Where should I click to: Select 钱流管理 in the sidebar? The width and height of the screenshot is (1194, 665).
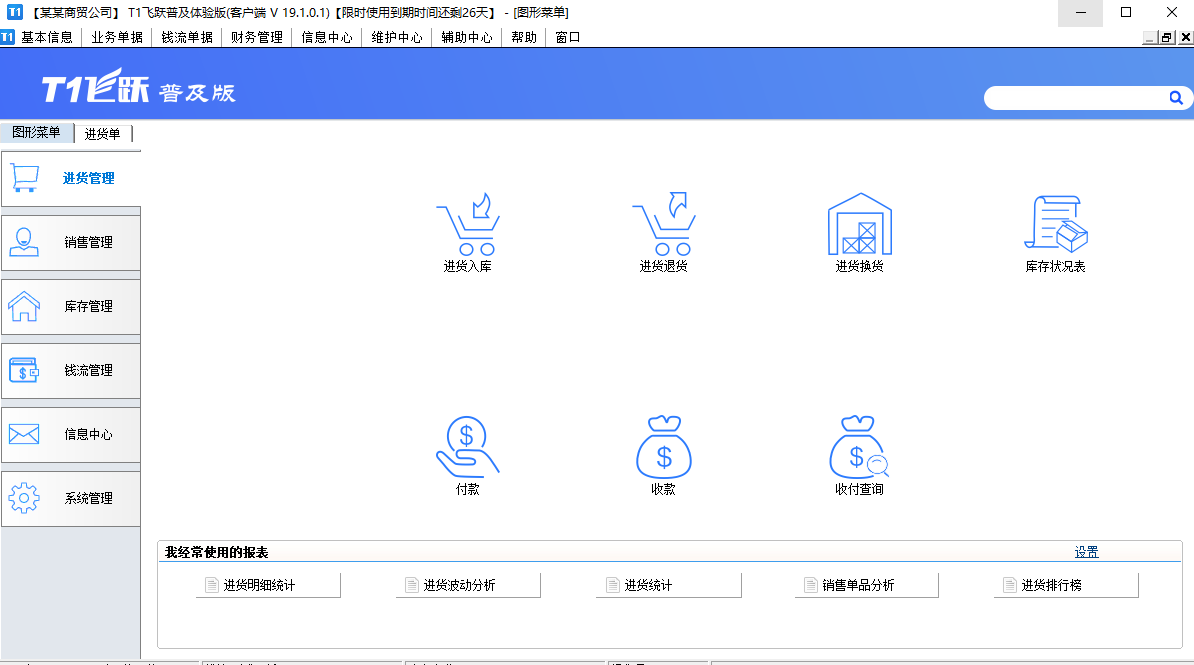pyautogui.click(x=71, y=370)
